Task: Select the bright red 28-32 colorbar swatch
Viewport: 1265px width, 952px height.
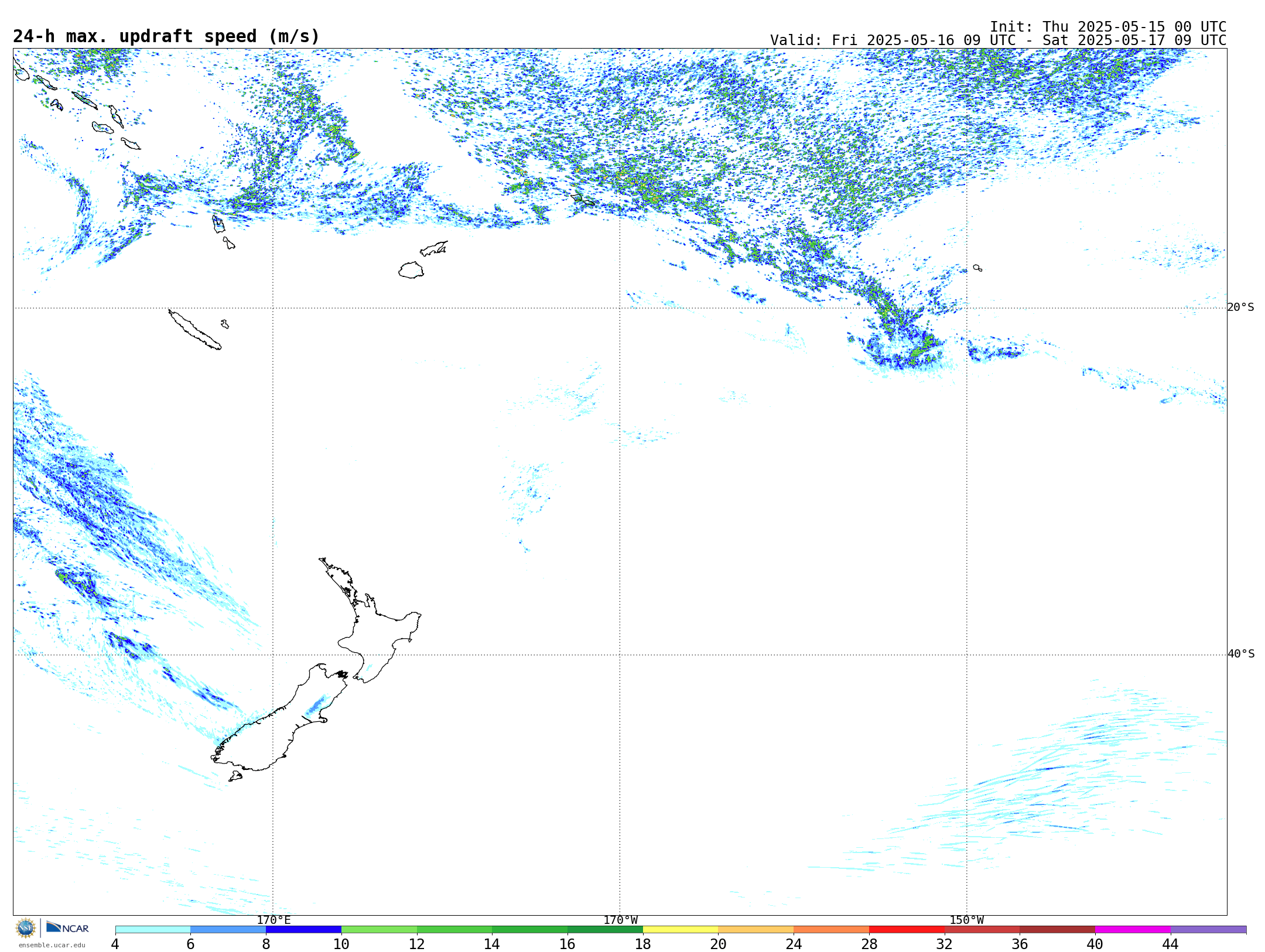Action: pos(907,930)
